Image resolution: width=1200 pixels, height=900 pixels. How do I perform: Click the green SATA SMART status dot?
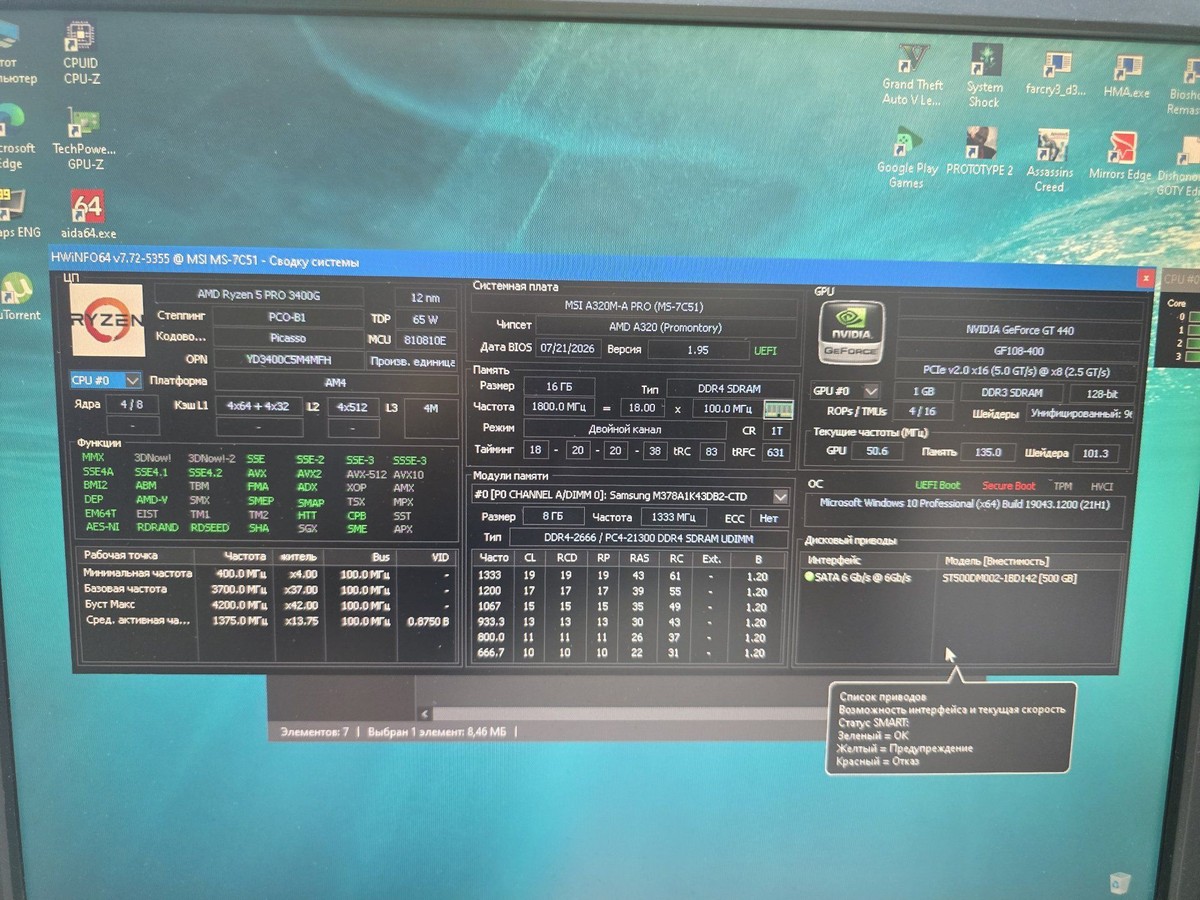809,578
